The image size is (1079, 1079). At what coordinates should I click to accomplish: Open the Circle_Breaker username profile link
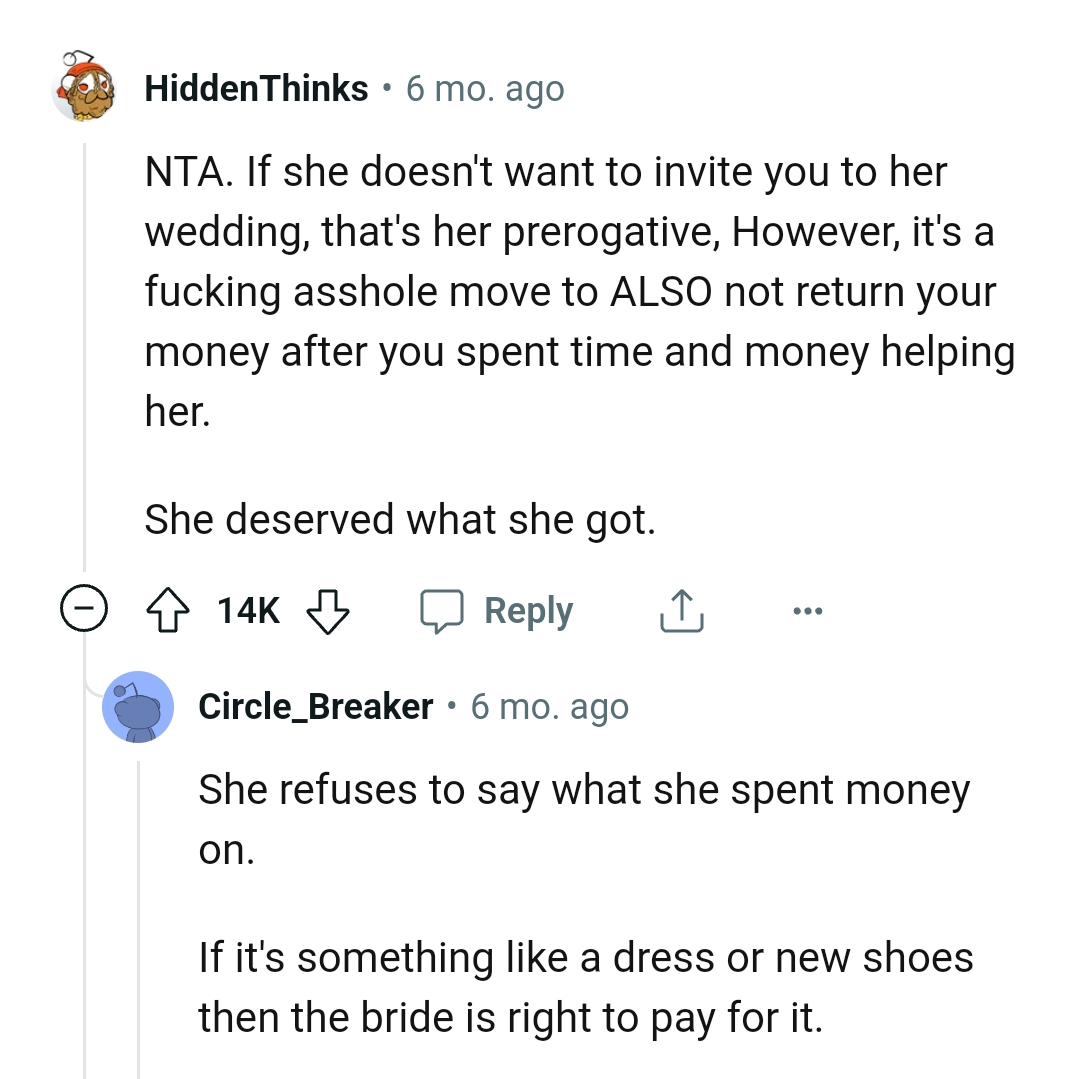tap(316, 706)
